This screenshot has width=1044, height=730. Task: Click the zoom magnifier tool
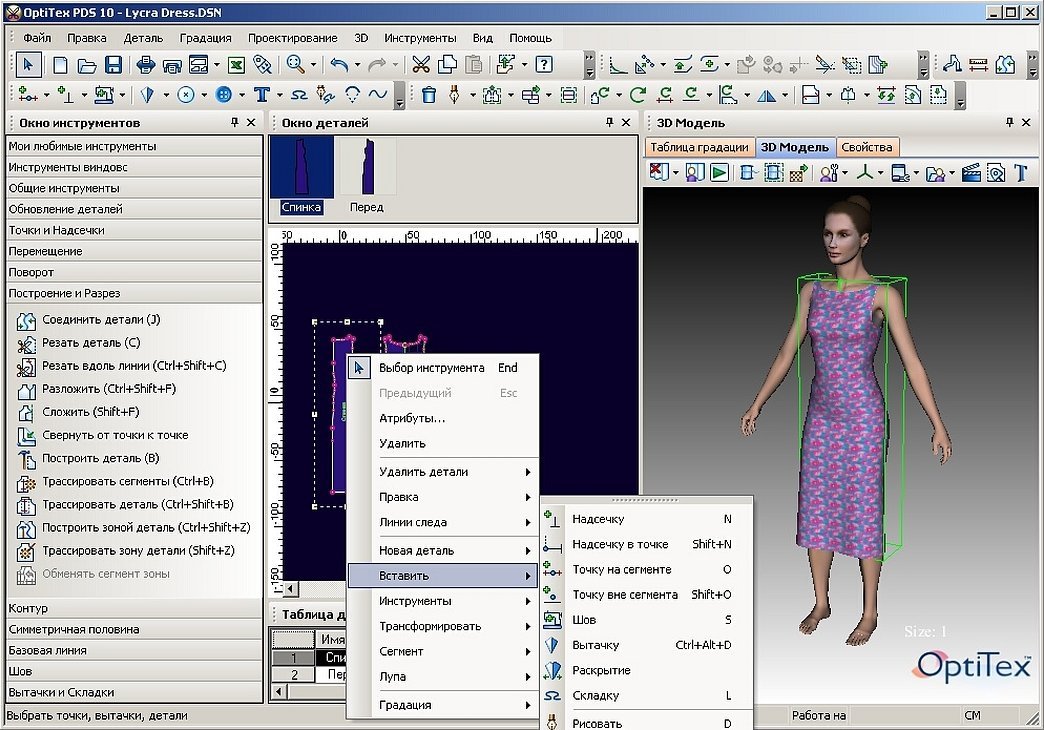click(x=295, y=64)
